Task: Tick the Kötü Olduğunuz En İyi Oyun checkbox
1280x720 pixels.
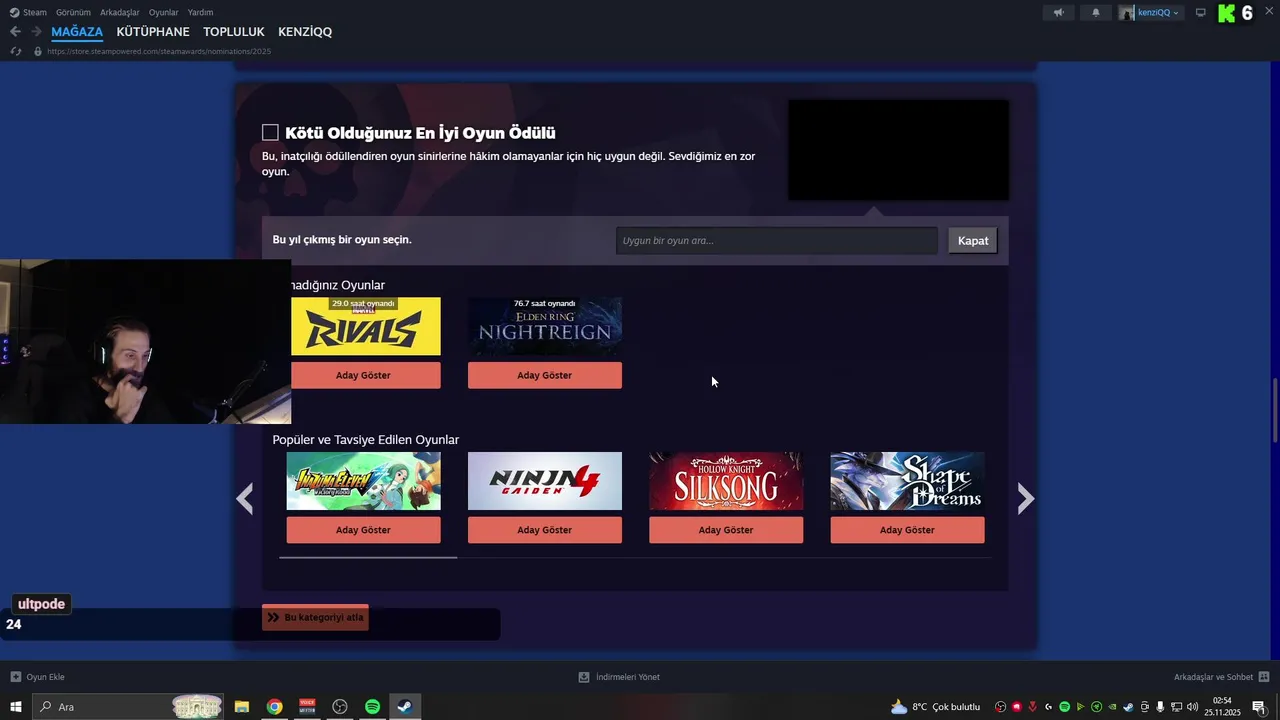Action: [x=270, y=133]
